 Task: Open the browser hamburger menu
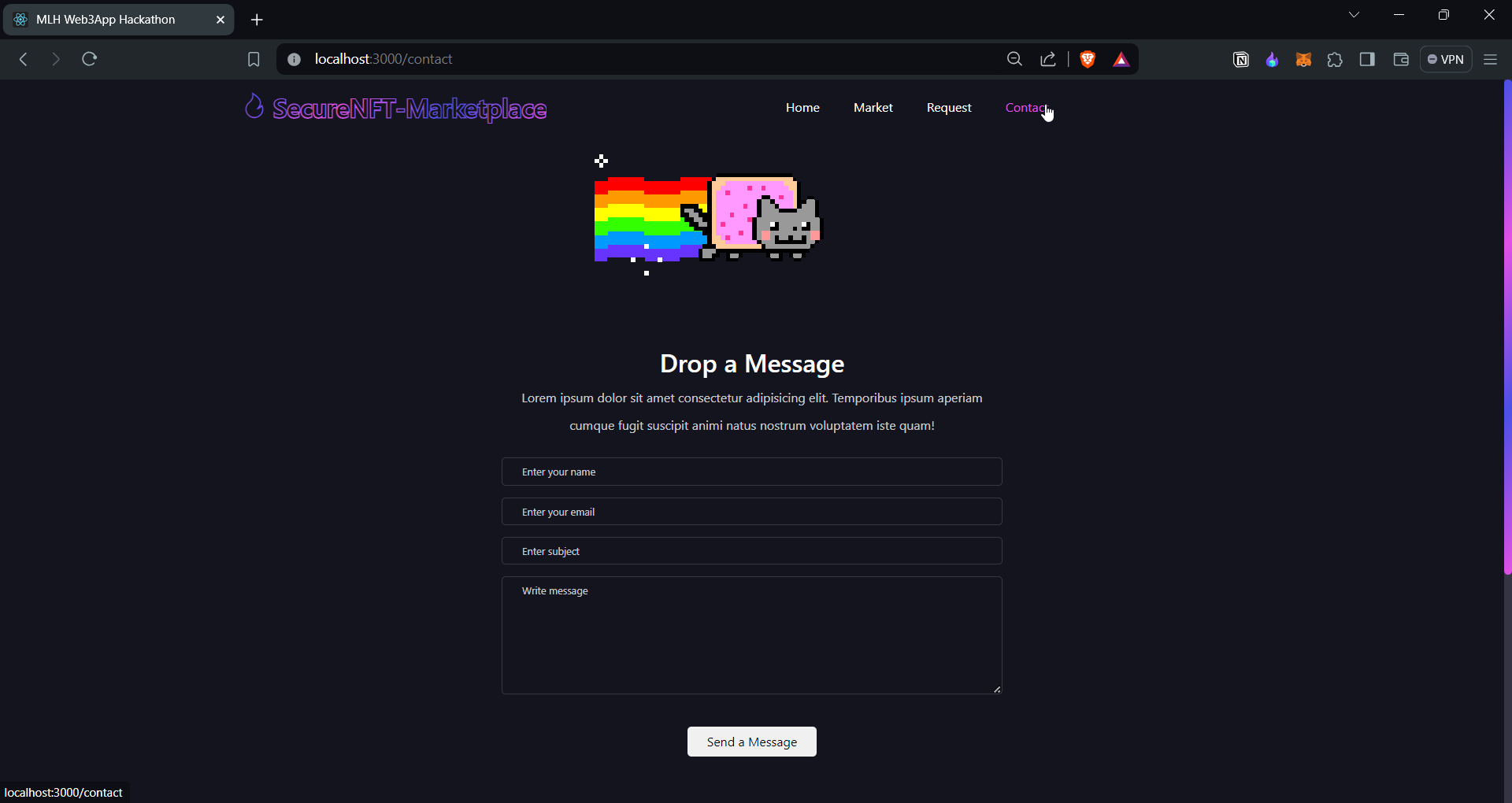[x=1491, y=59]
